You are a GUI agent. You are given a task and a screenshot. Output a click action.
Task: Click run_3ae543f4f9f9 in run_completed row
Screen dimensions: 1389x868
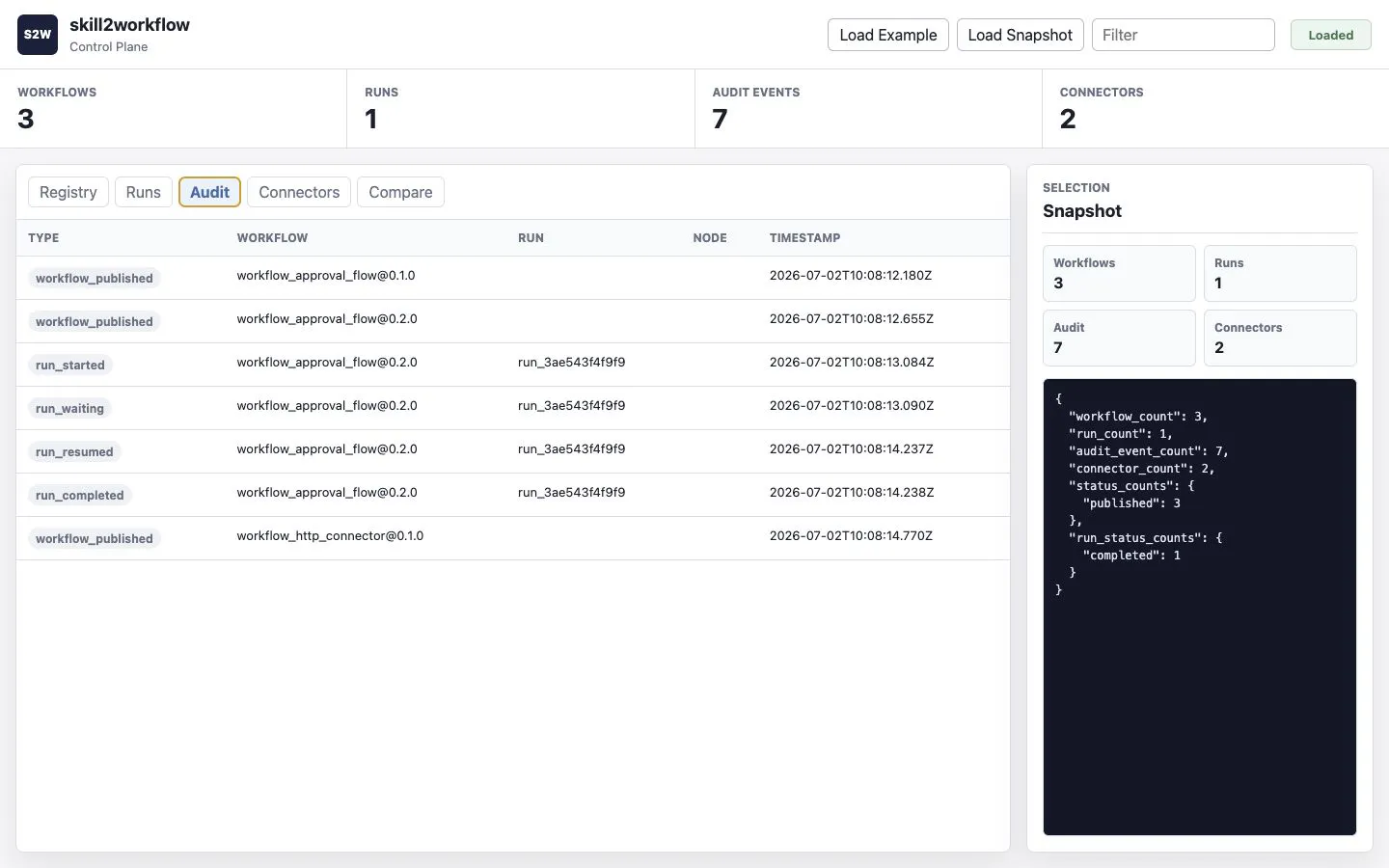[571, 493]
